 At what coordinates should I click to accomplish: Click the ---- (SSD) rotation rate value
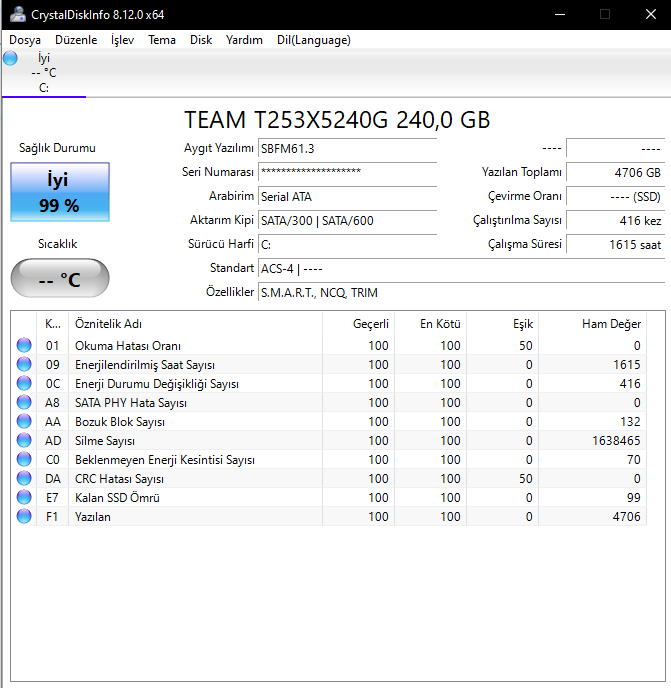click(x=616, y=196)
